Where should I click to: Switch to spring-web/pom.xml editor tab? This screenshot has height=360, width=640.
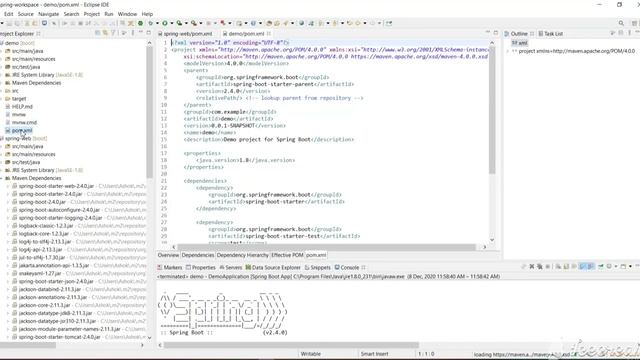pos(185,33)
